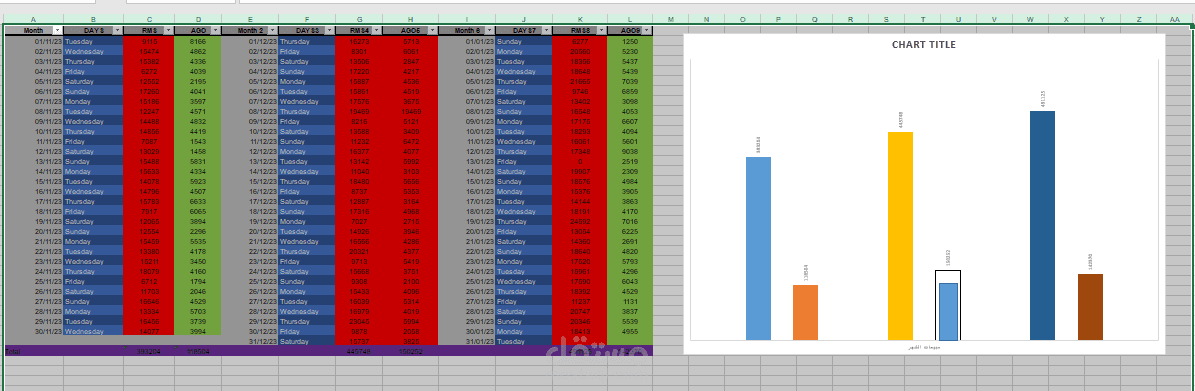Select the brown chart bar
This screenshot has height=391, width=1195.
(1090, 306)
